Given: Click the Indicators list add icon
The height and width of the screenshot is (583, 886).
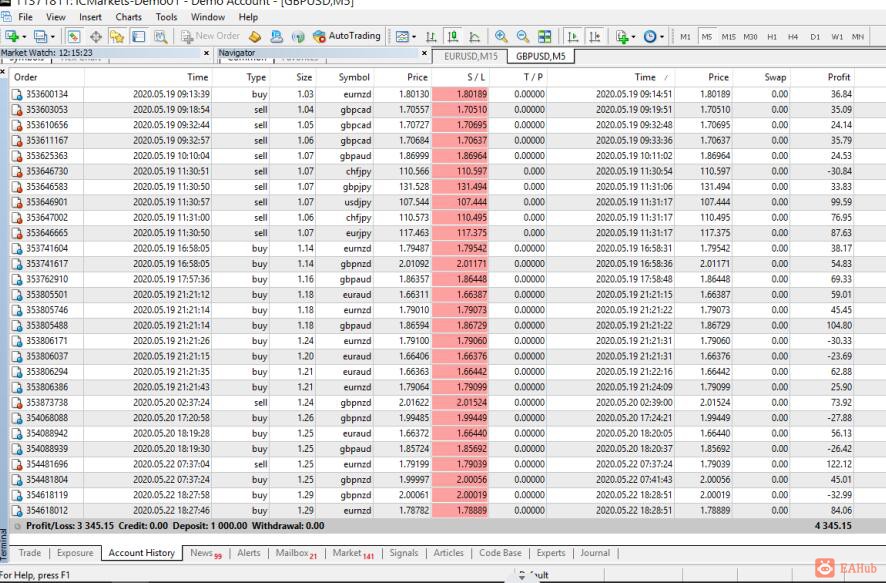Looking at the screenshot, I should coord(622,37).
